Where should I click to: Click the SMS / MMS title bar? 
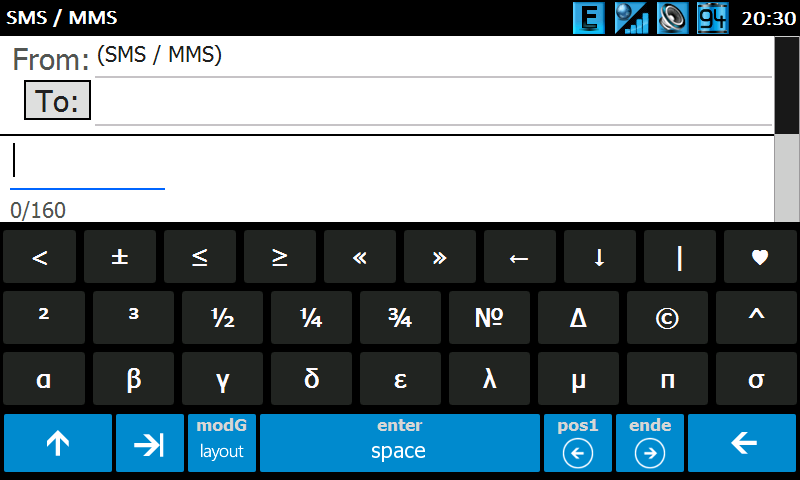point(61,17)
